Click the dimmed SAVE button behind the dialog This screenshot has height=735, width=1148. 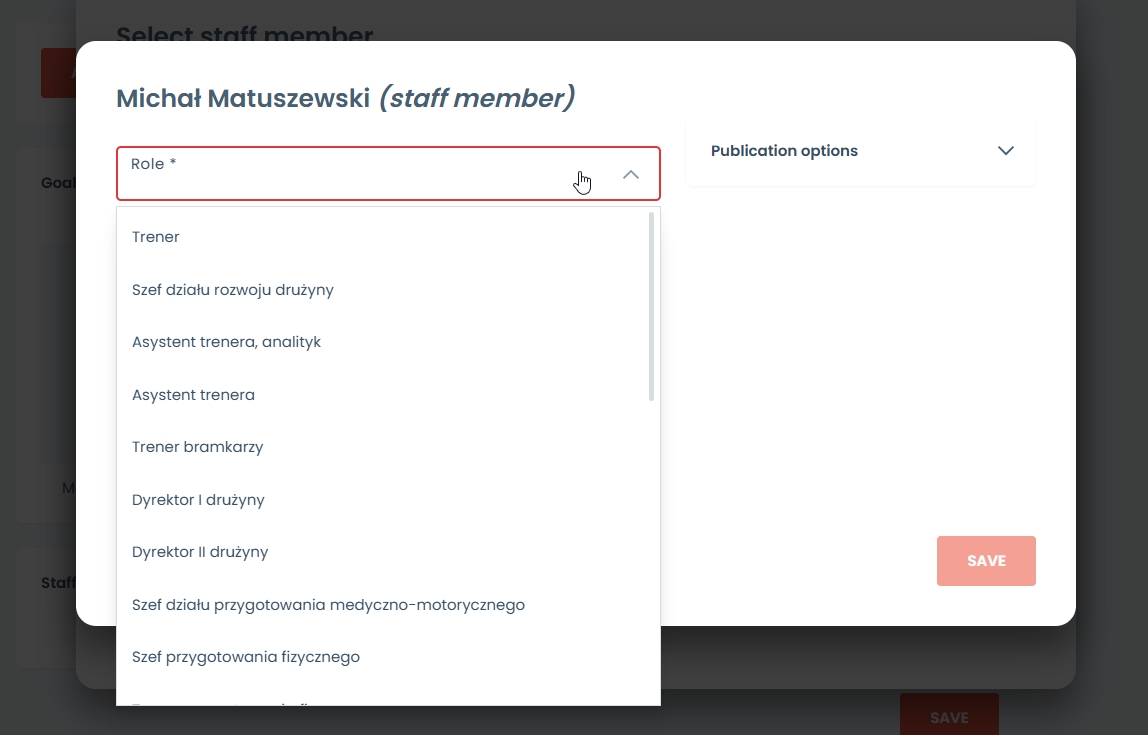tap(948, 716)
